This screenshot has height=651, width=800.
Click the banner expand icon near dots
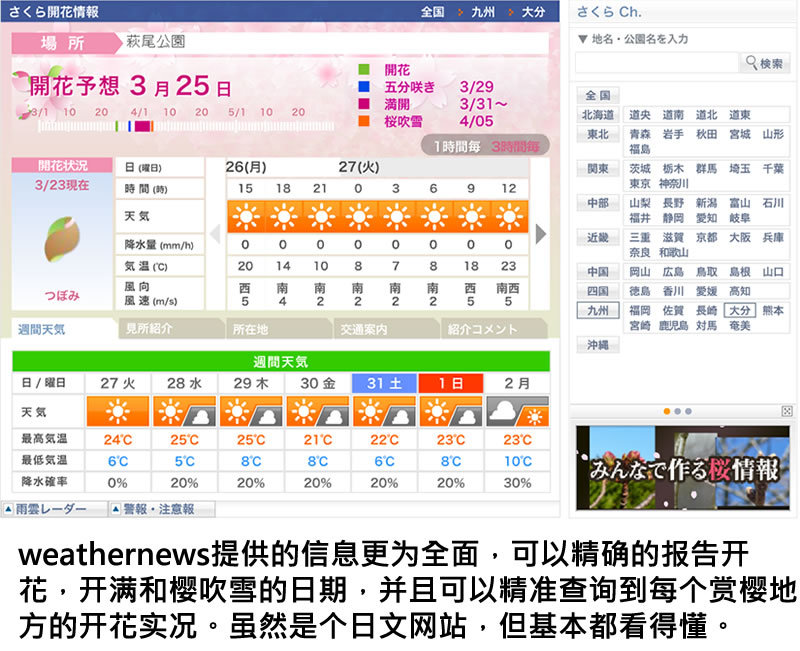(x=787, y=411)
